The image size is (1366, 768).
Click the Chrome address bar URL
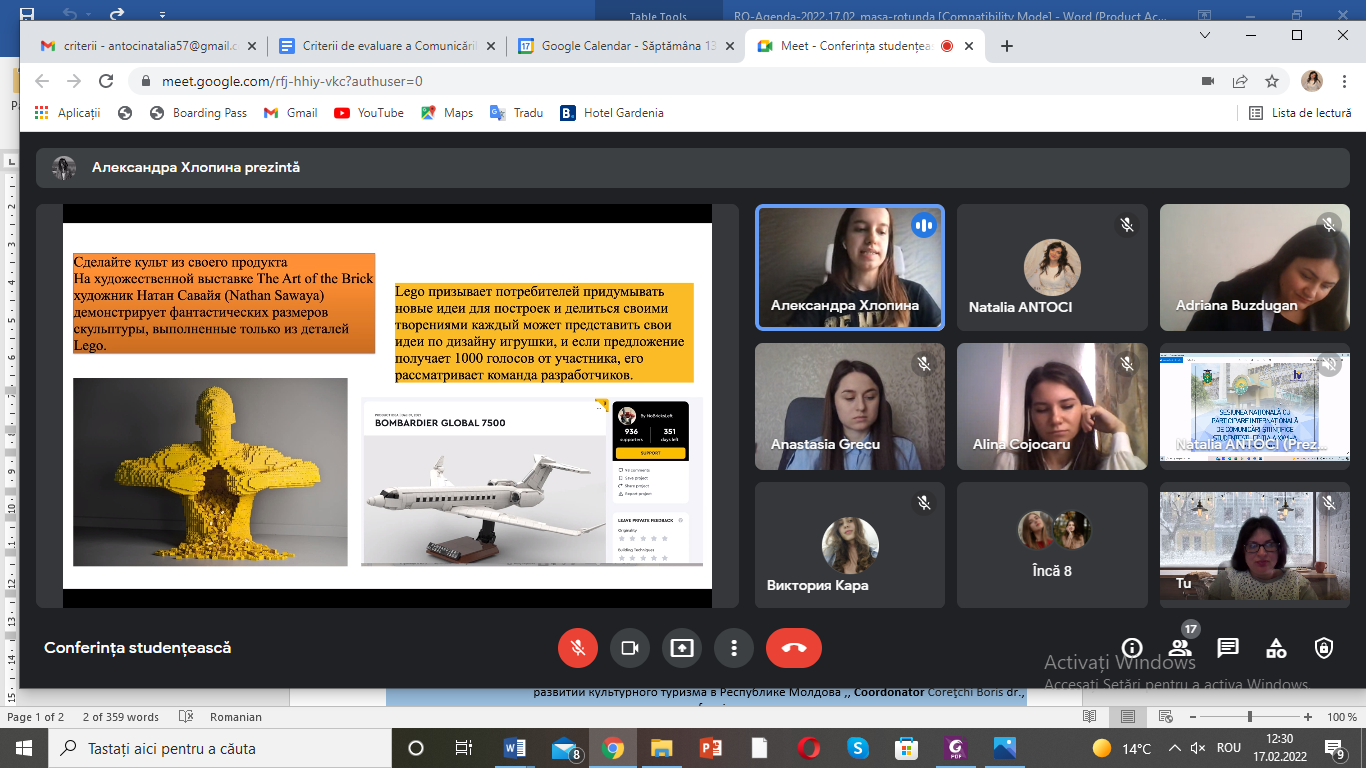pyautogui.click(x=292, y=81)
